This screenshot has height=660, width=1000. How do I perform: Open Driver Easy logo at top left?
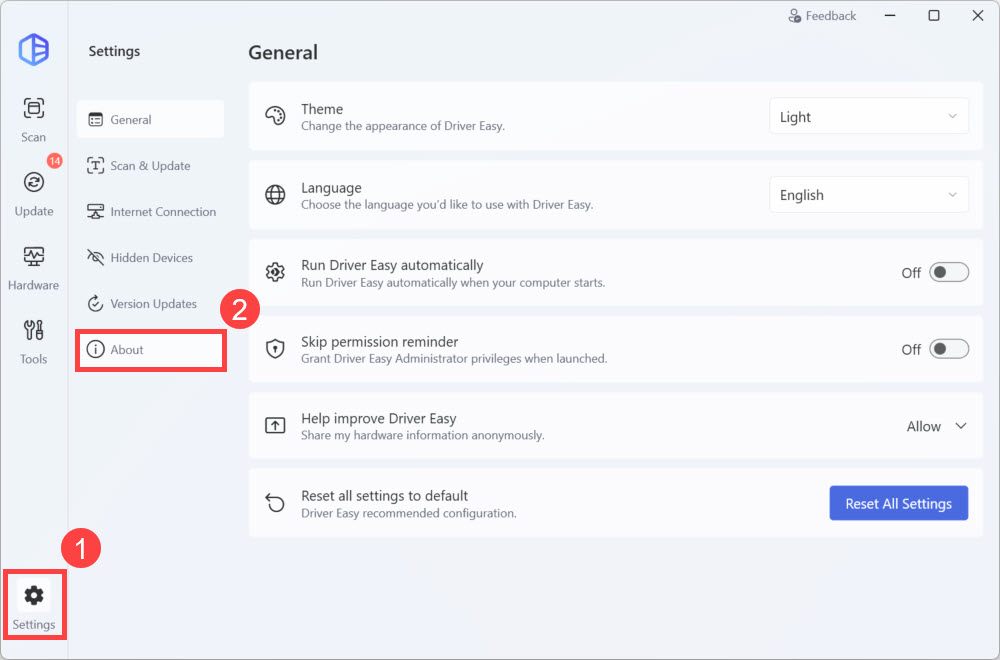34,49
